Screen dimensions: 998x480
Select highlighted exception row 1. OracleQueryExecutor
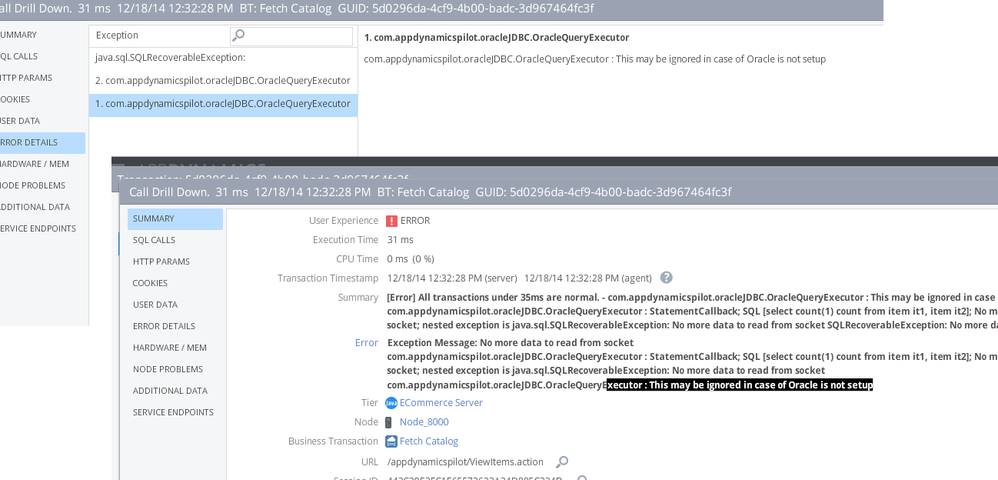(x=223, y=104)
